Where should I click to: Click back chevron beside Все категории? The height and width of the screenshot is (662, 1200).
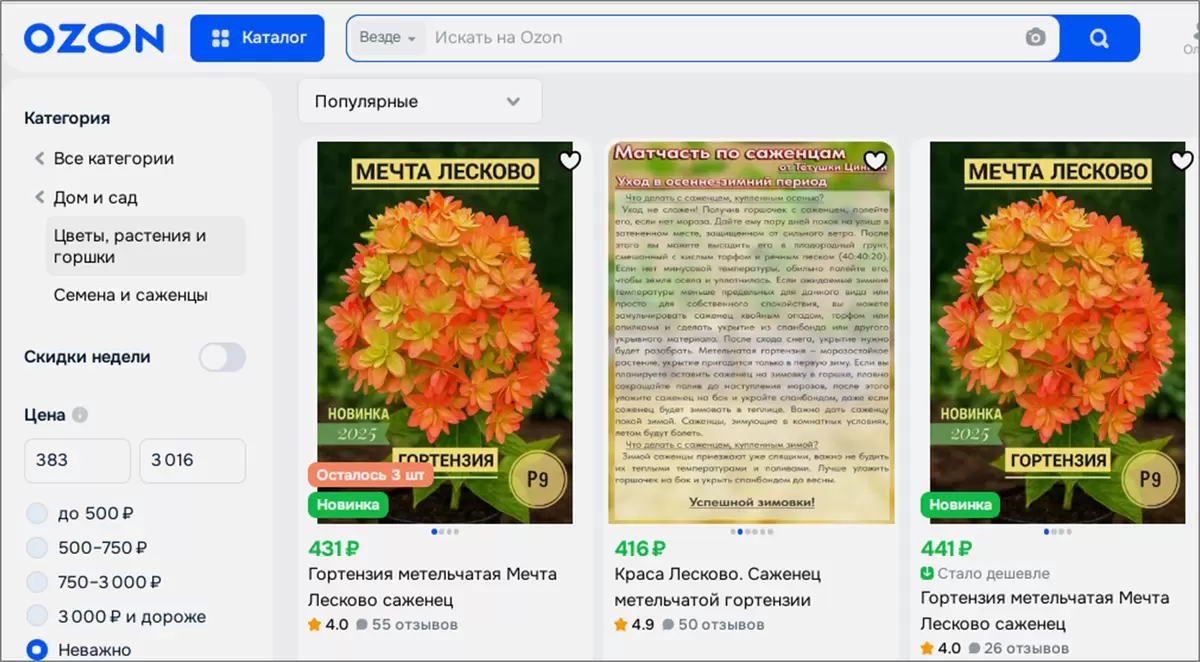(39, 158)
